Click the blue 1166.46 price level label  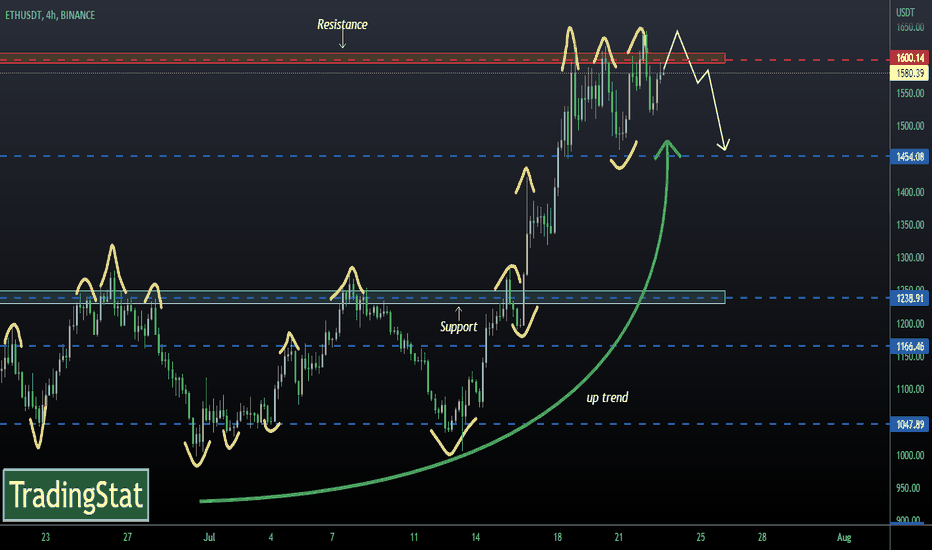(909, 346)
